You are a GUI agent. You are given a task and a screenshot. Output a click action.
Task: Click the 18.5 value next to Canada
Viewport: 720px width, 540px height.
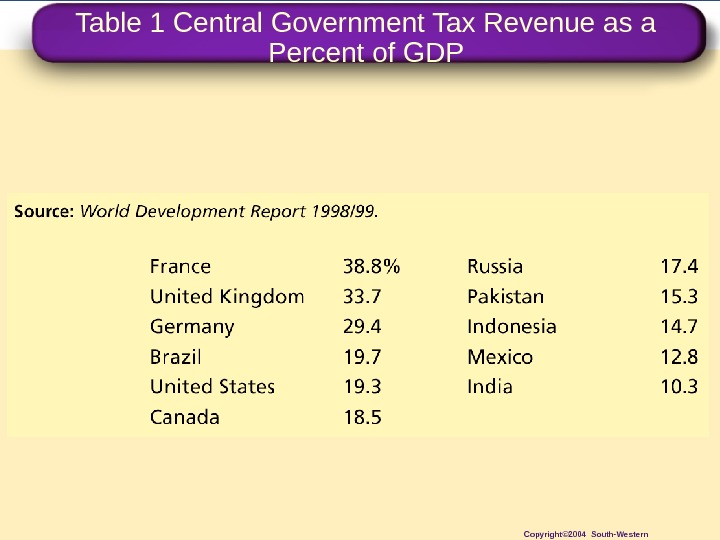click(362, 417)
